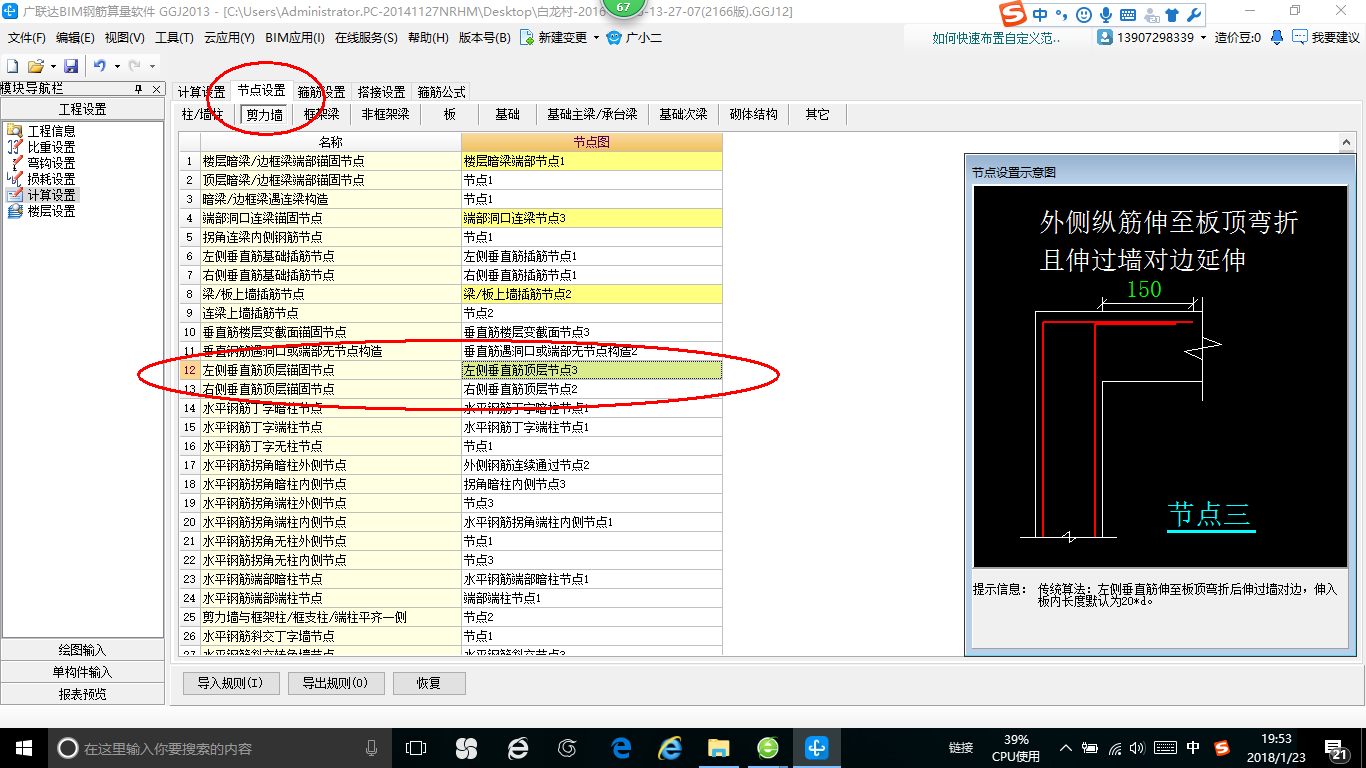Open the 报表预览 module

(82, 694)
